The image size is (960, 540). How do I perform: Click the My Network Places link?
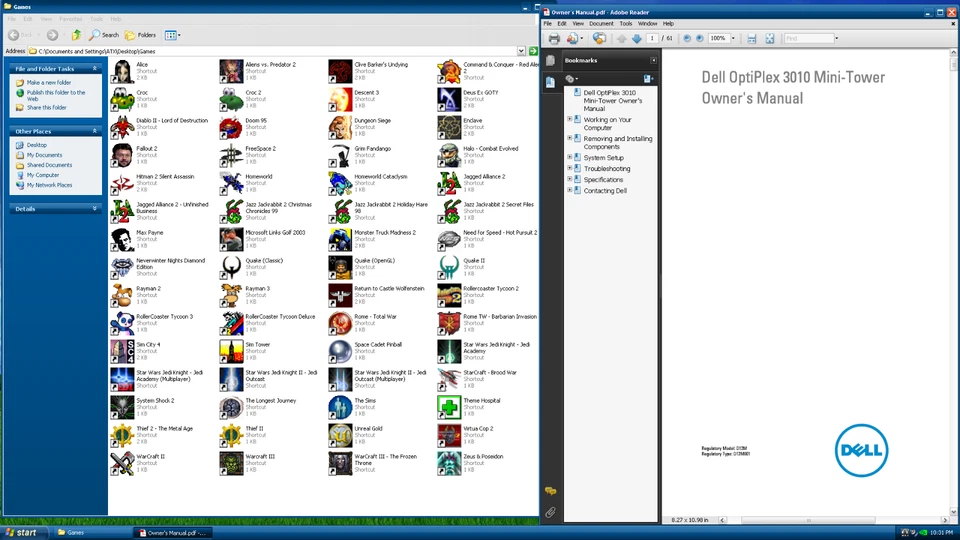tap(50, 185)
